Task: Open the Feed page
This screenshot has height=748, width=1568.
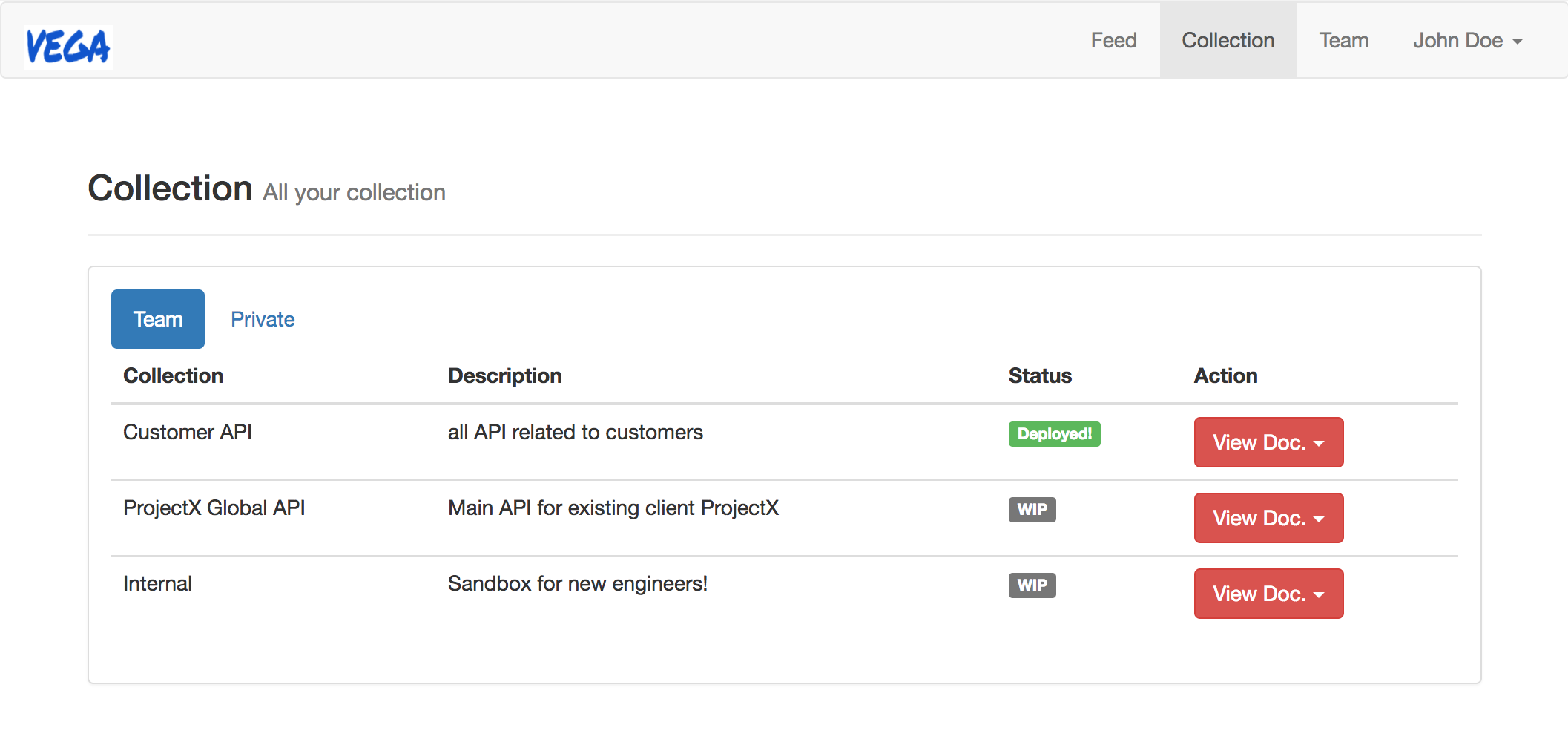Action: coord(1113,41)
